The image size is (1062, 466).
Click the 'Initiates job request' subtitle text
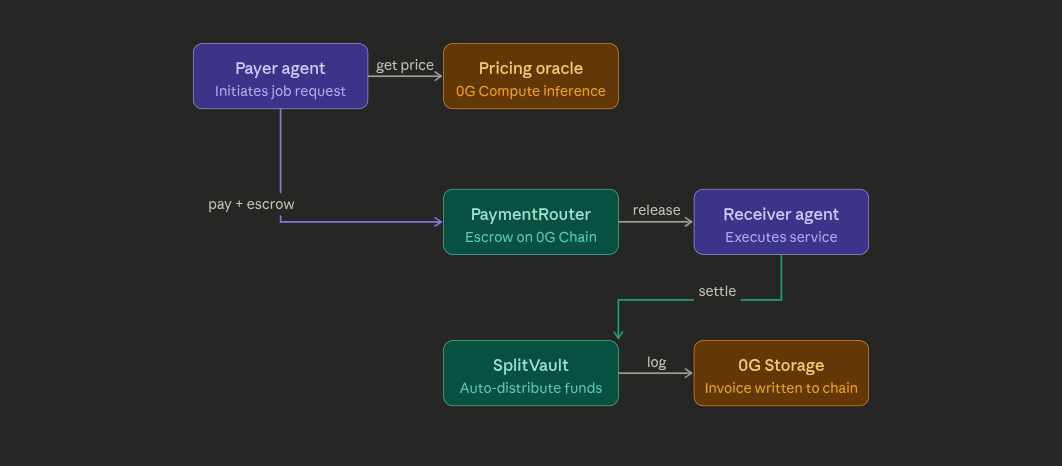pos(280,91)
